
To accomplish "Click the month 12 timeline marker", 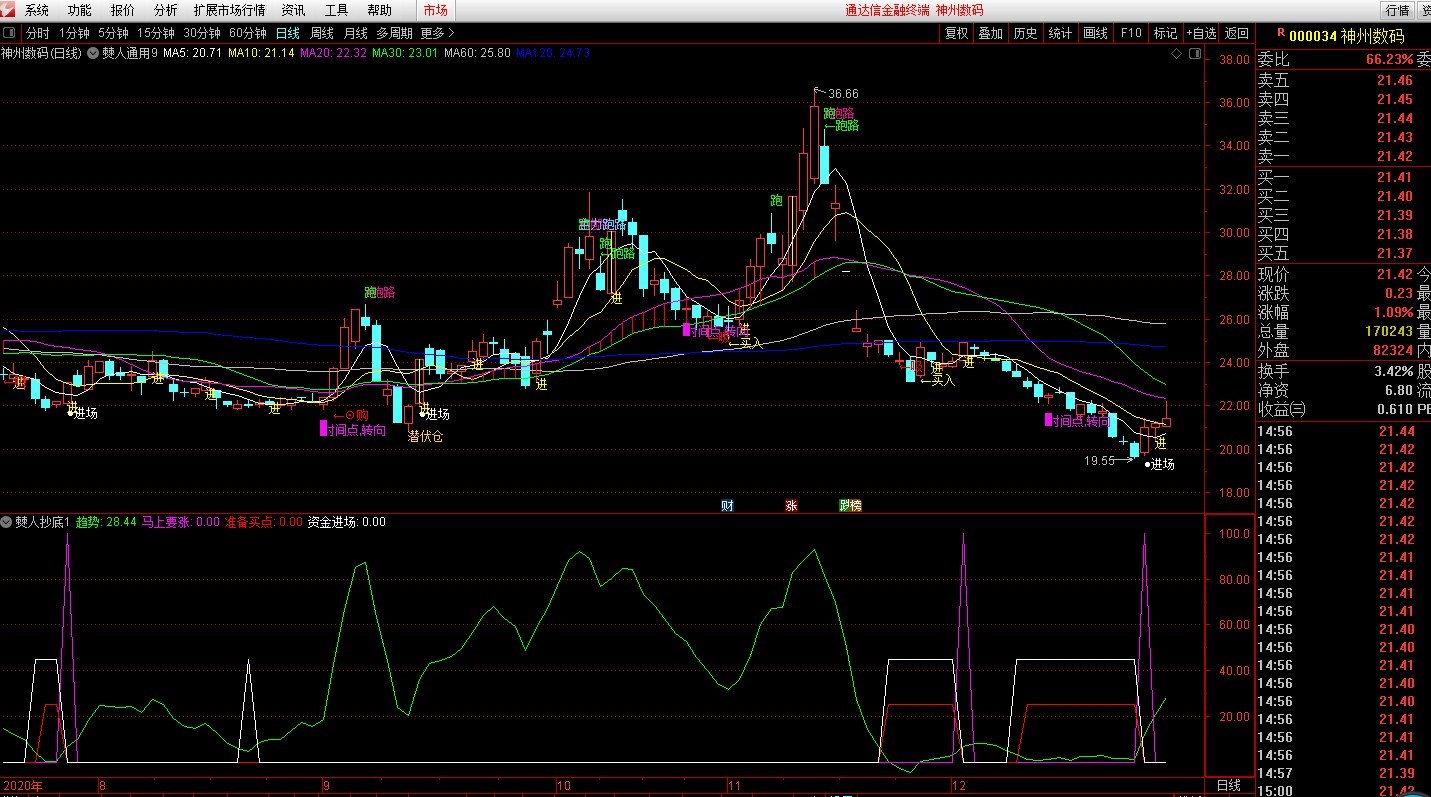I will point(958,786).
